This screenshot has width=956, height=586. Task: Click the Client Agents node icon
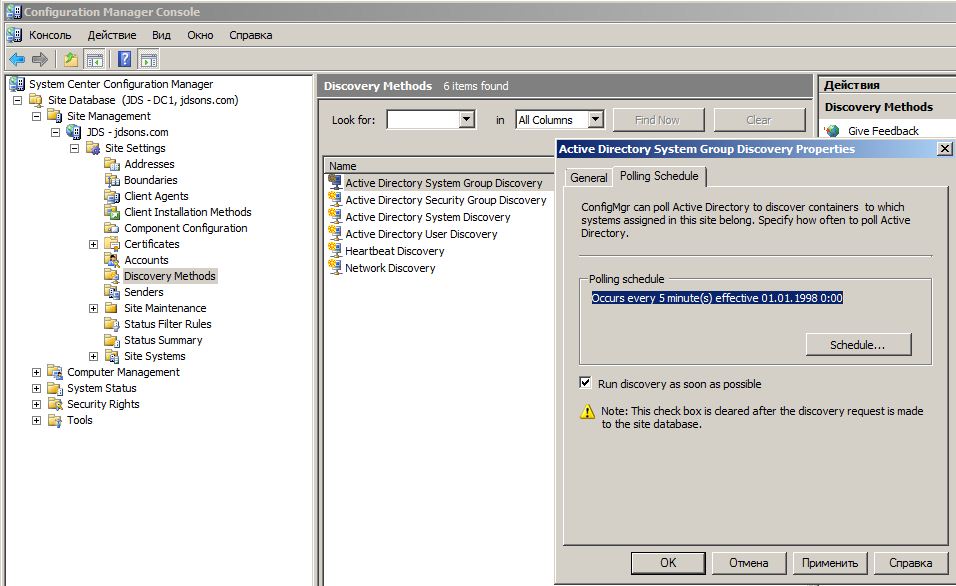[112, 196]
